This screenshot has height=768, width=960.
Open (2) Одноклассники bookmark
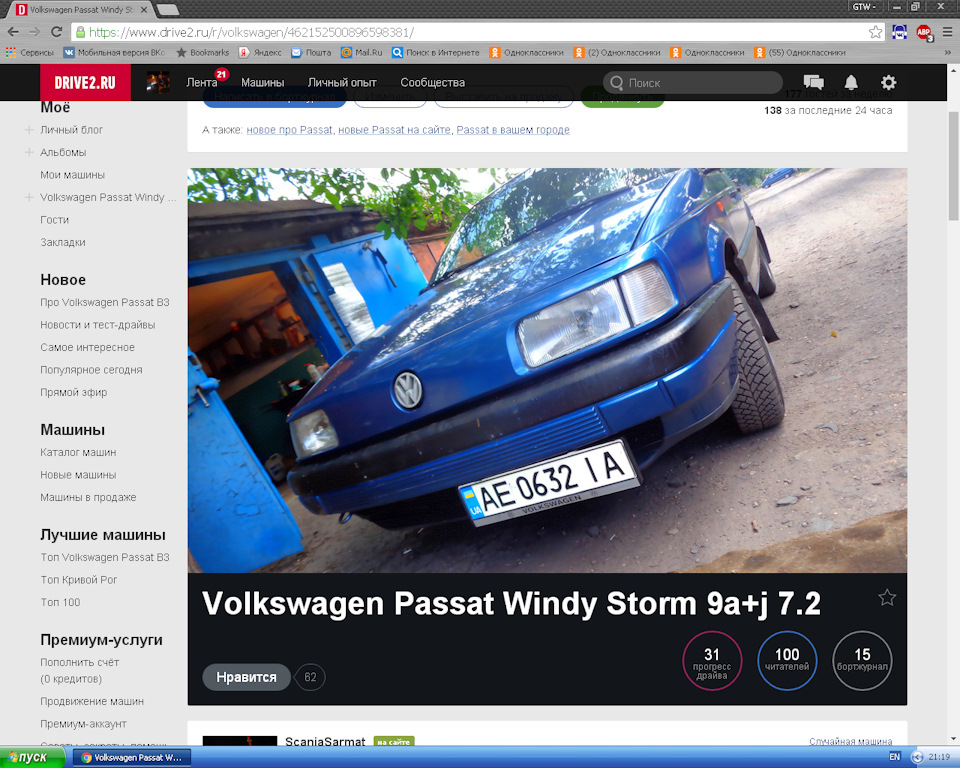click(x=617, y=53)
